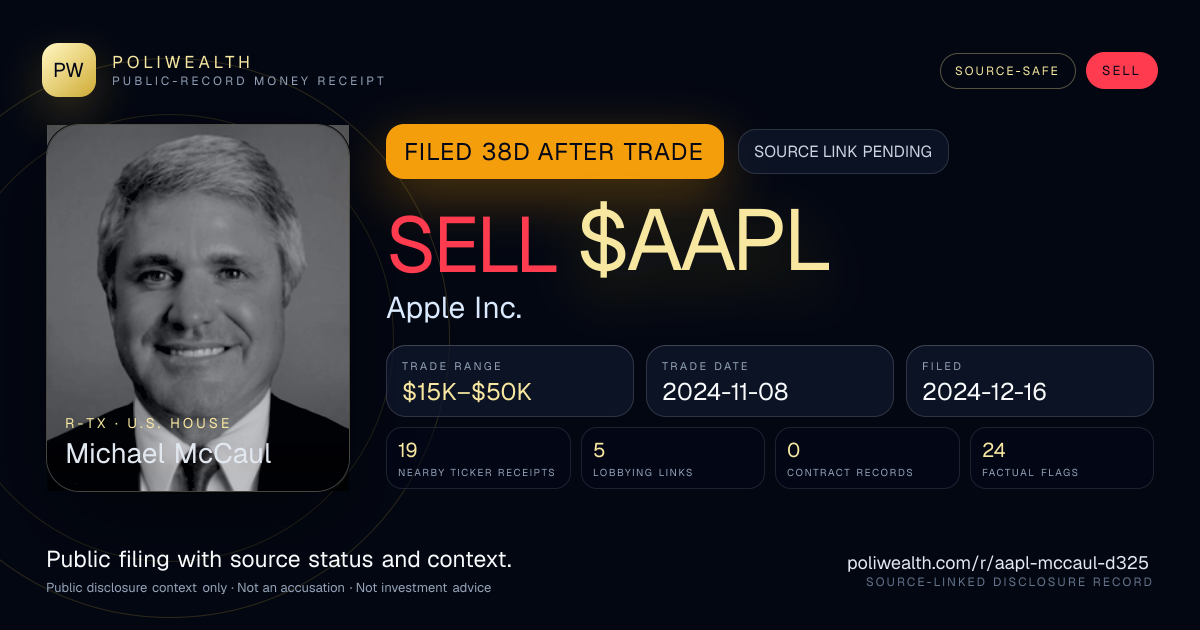
Task: Select the Apple Inc. company name
Action: point(454,308)
